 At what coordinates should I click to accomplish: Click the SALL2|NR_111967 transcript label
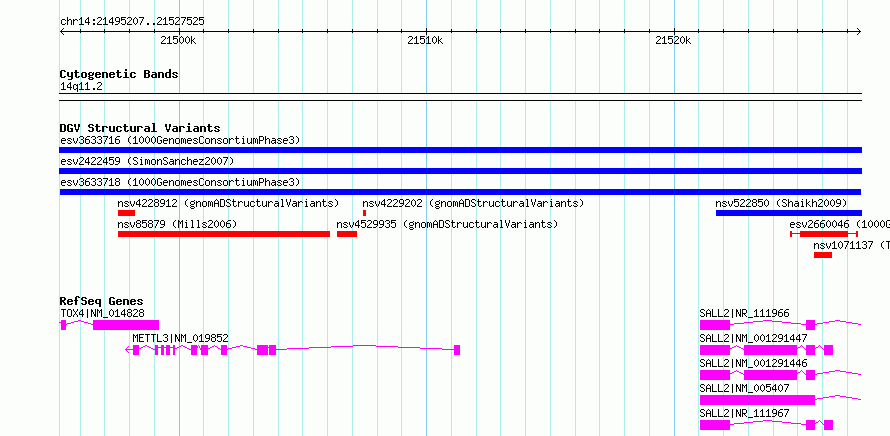[744, 413]
